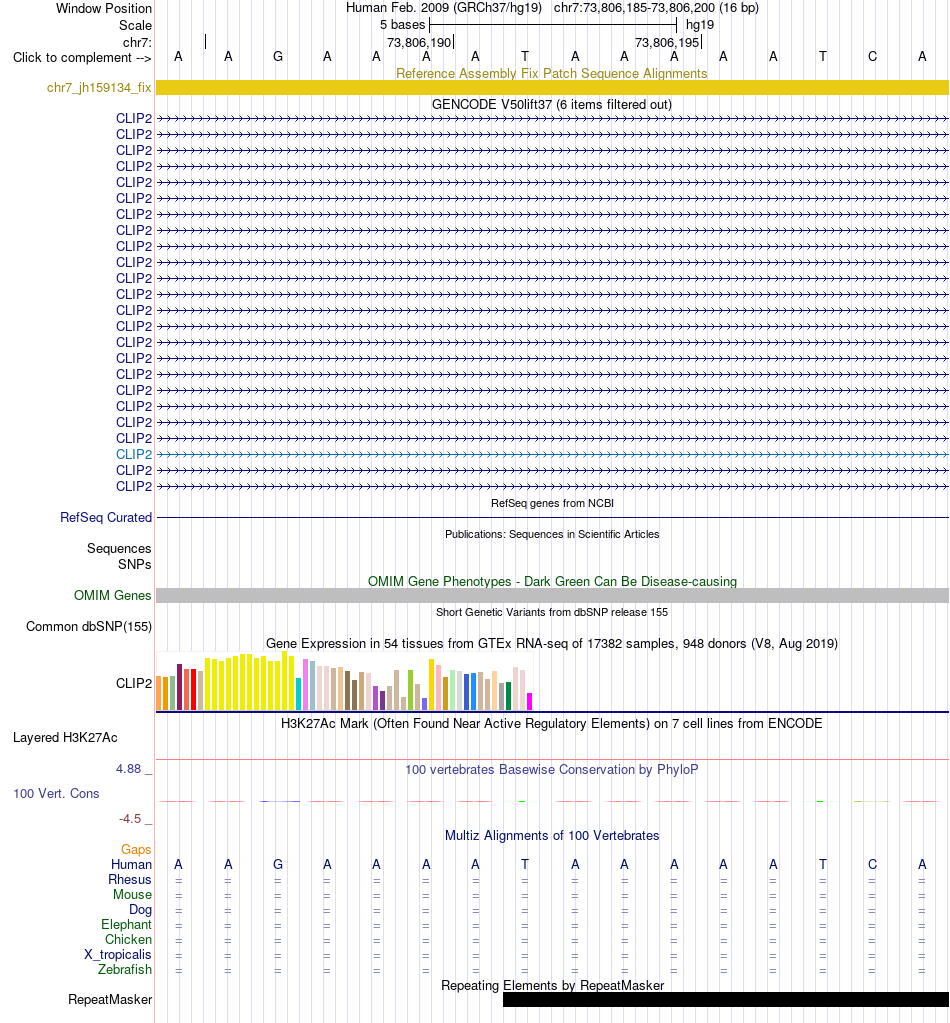Click the -4.5 lower scale value
The height and width of the screenshot is (1023, 950).
[130, 819]
